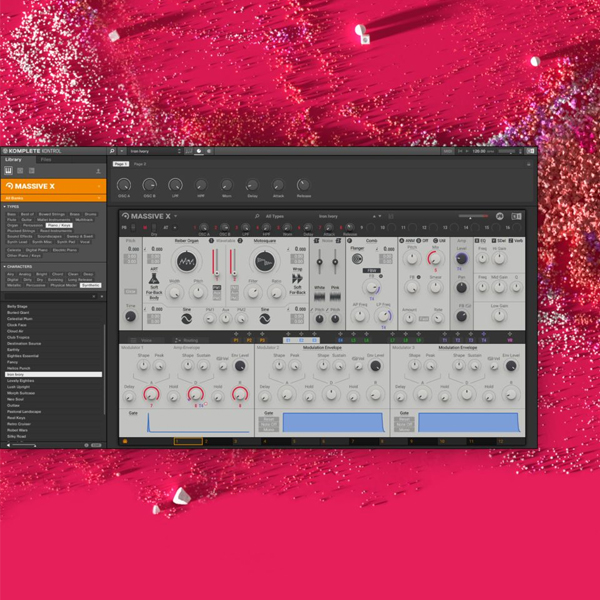Image resolution: width=600 pixels, height=600 pixels.
Task: Clear the browser search with the x icon
Action: pyautogui.click(x=94, y=297)
